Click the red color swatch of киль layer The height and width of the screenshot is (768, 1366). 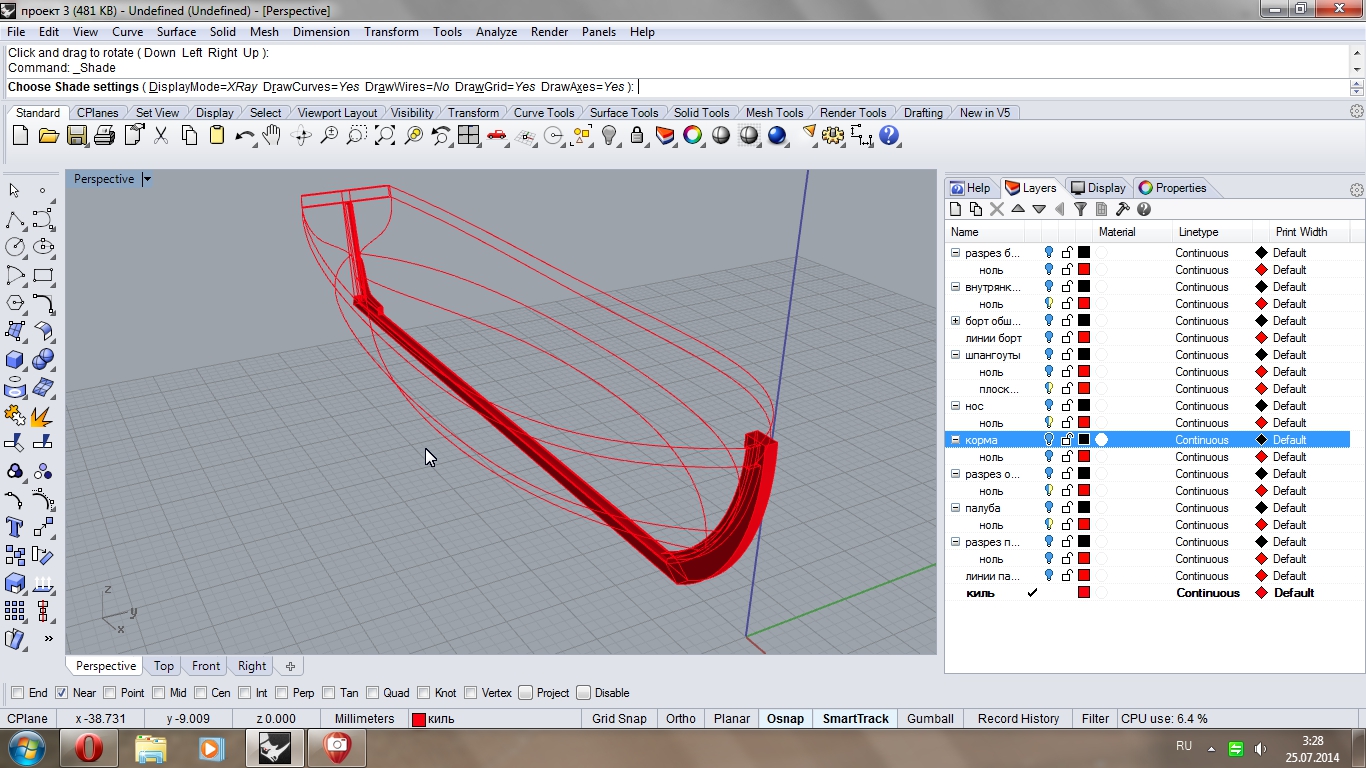[1083, 593]
